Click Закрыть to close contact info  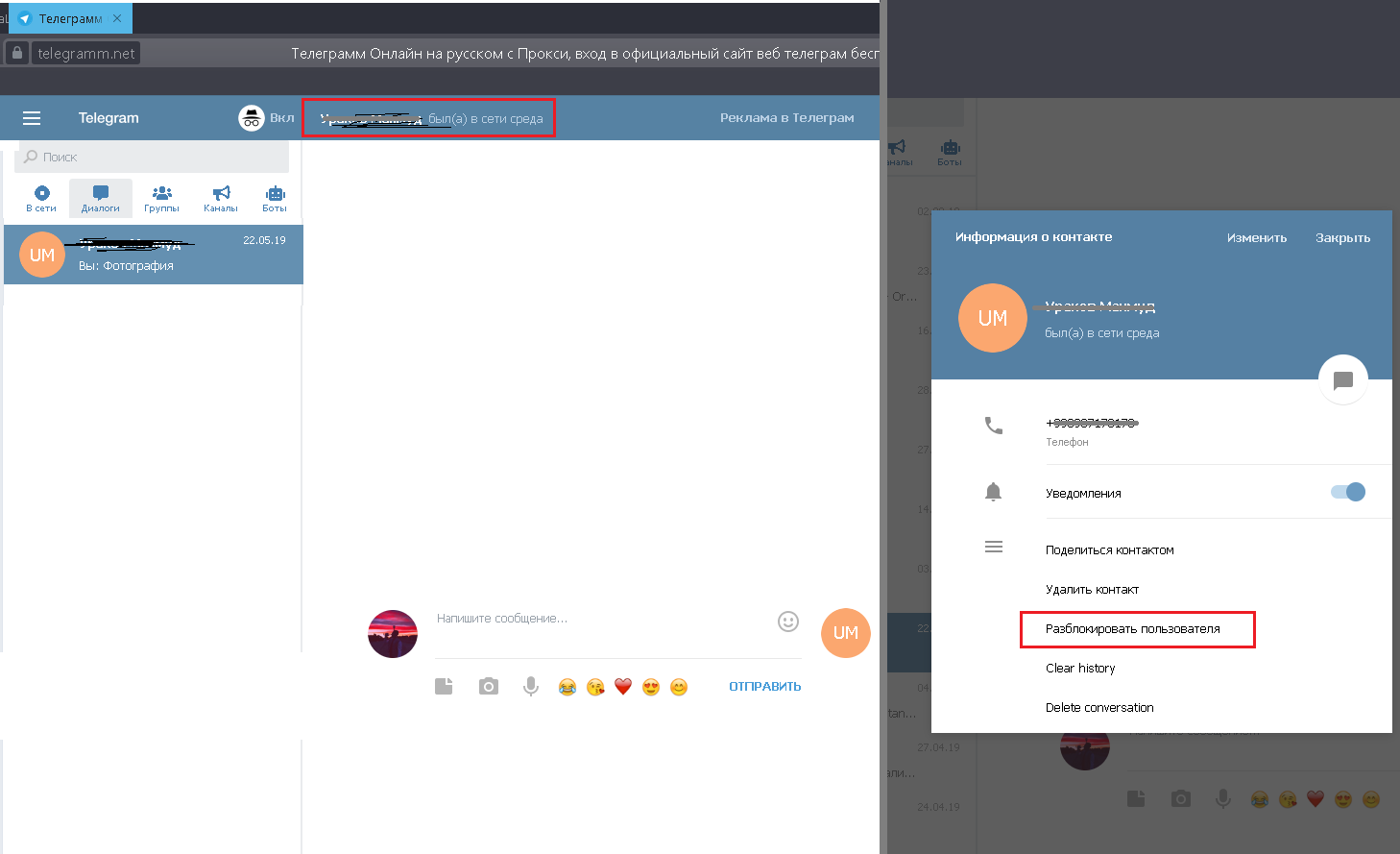click(x=1342, y=237)
